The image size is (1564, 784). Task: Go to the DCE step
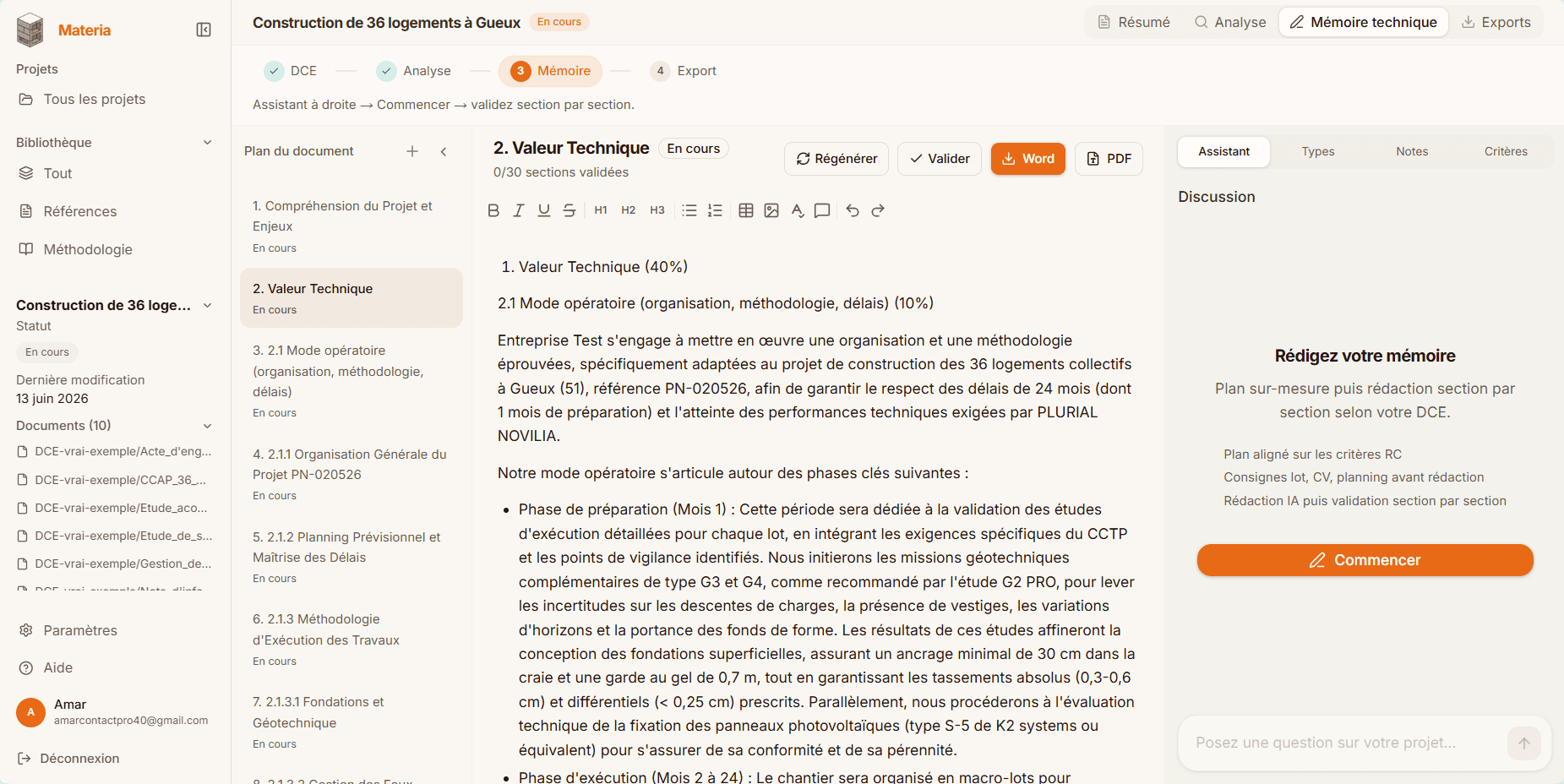tap(291, 71)
